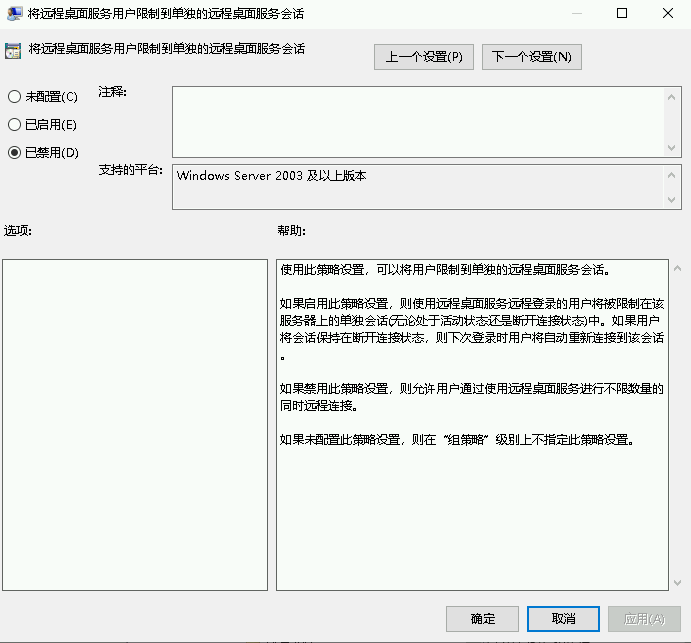The image size is (691, 643).
Task: Click the 支持的平台 label
Action: (130, 170)
